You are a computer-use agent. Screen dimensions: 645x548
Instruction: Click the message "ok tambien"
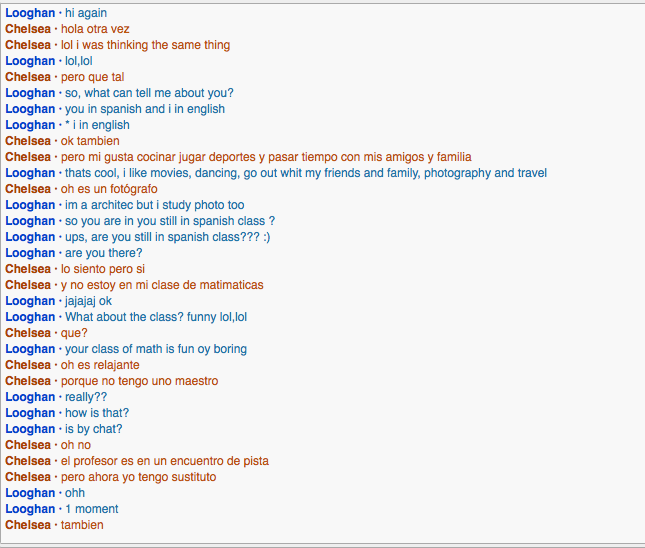90,141
